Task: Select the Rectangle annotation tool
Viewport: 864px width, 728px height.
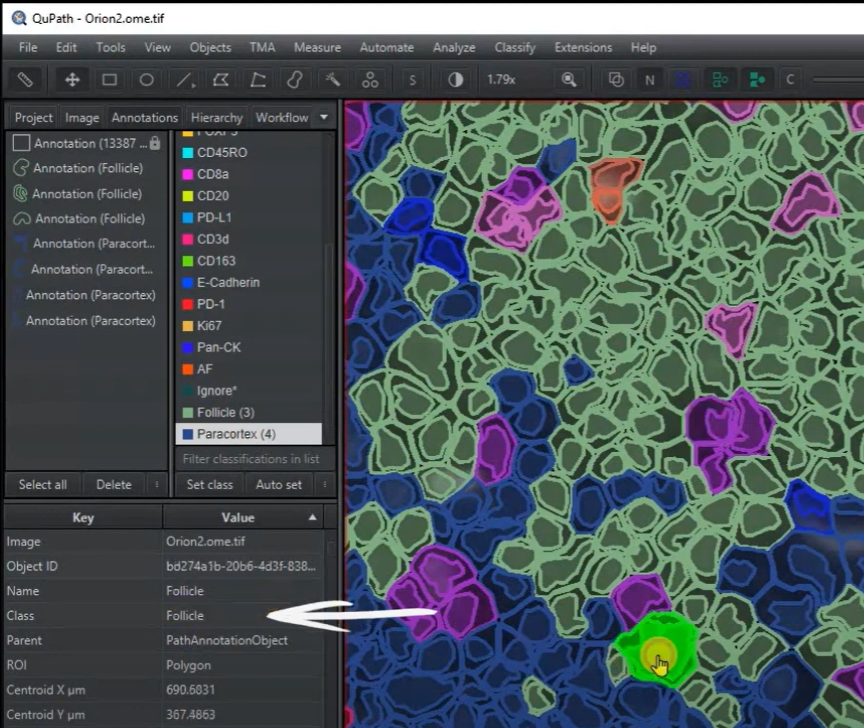Action: coord(110,79)
